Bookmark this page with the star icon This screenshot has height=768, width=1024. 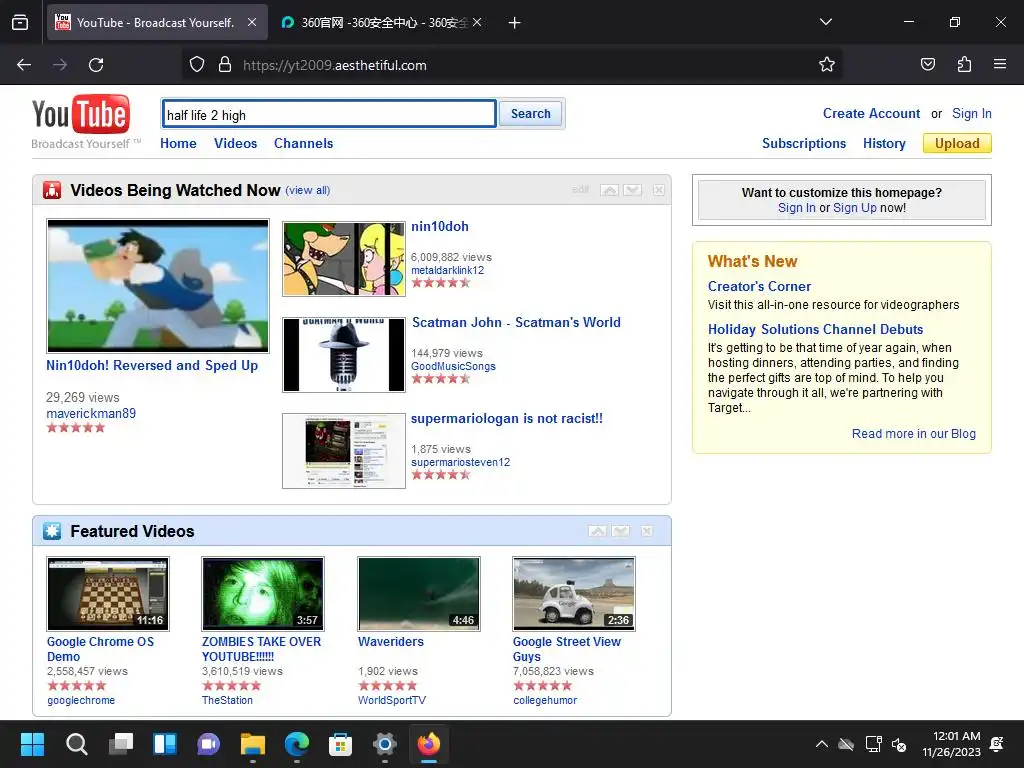coord(827,65)
